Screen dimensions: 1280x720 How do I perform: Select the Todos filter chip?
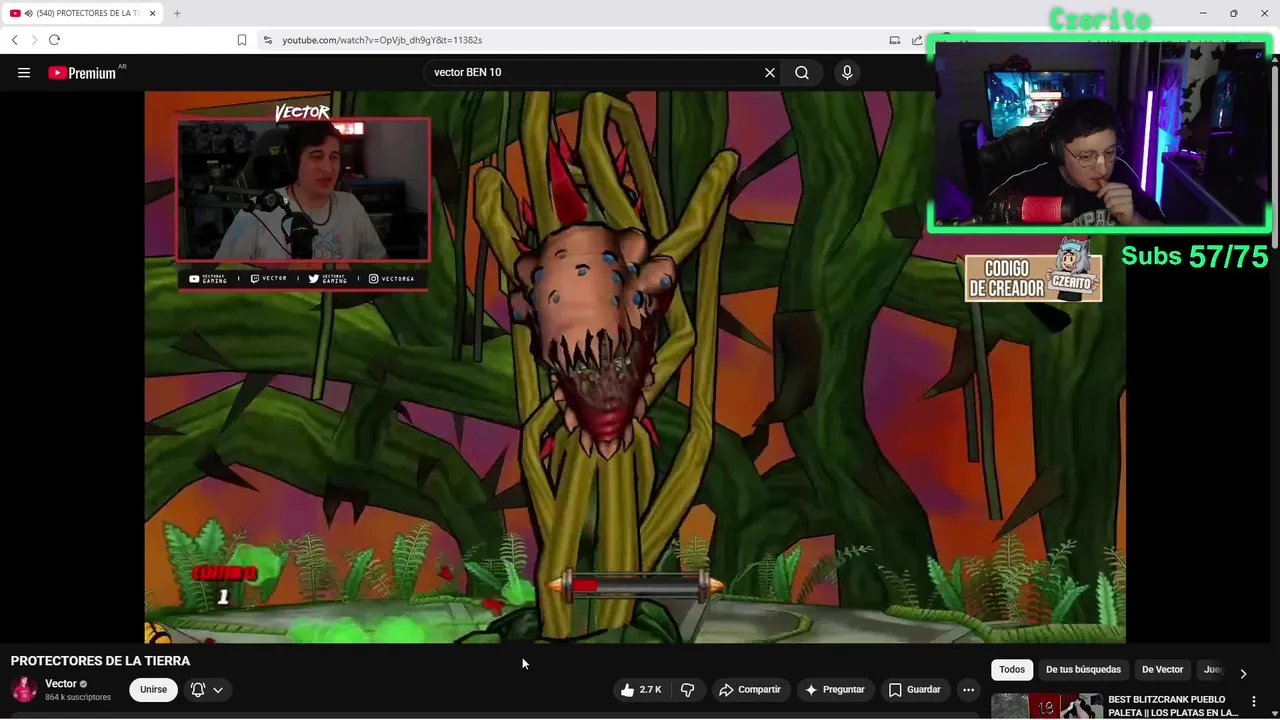[1012, 669]
